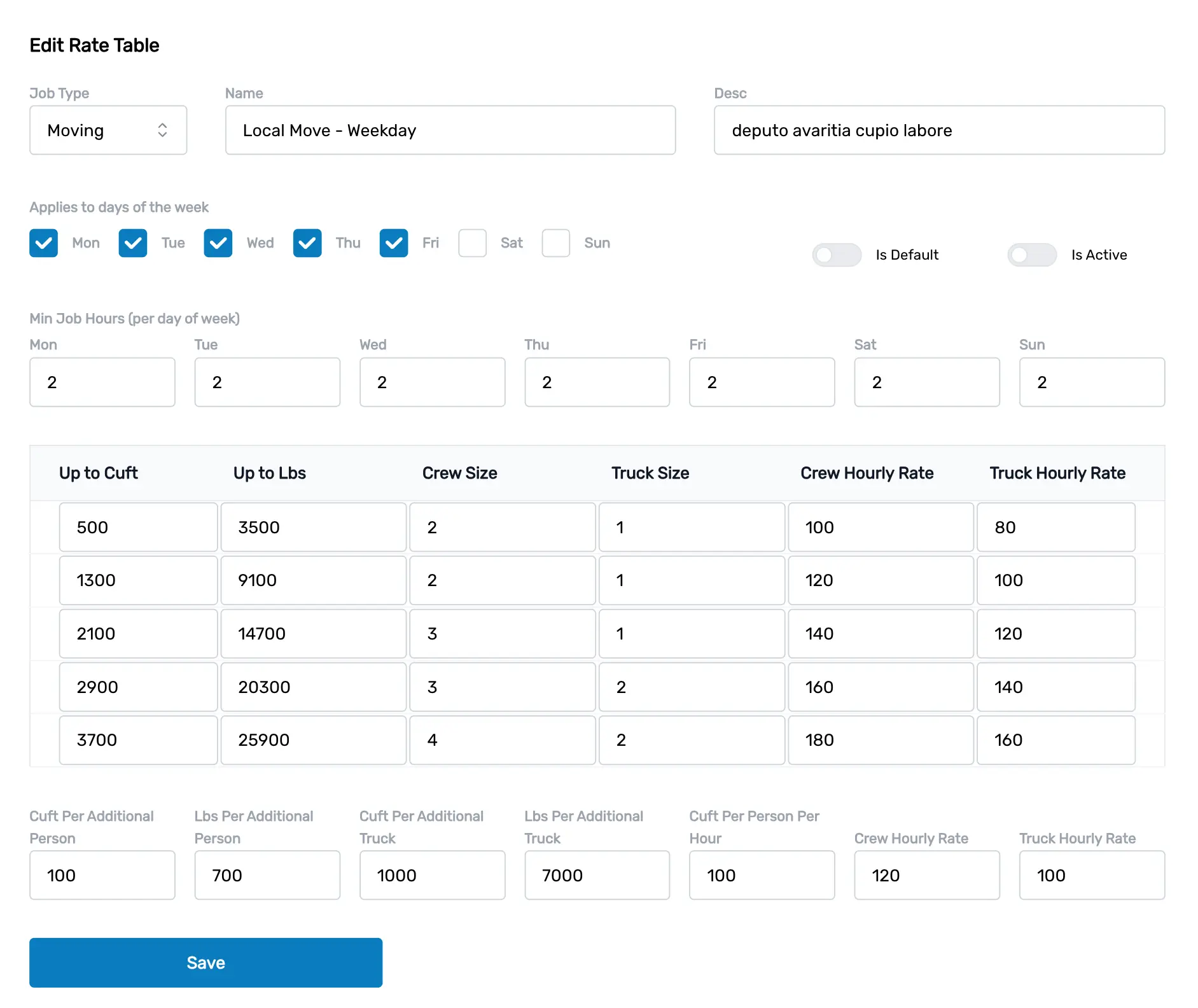1198x1008 pixels.
Task: Enable the Sun day checkbox
Action: [x=556, y=243]
